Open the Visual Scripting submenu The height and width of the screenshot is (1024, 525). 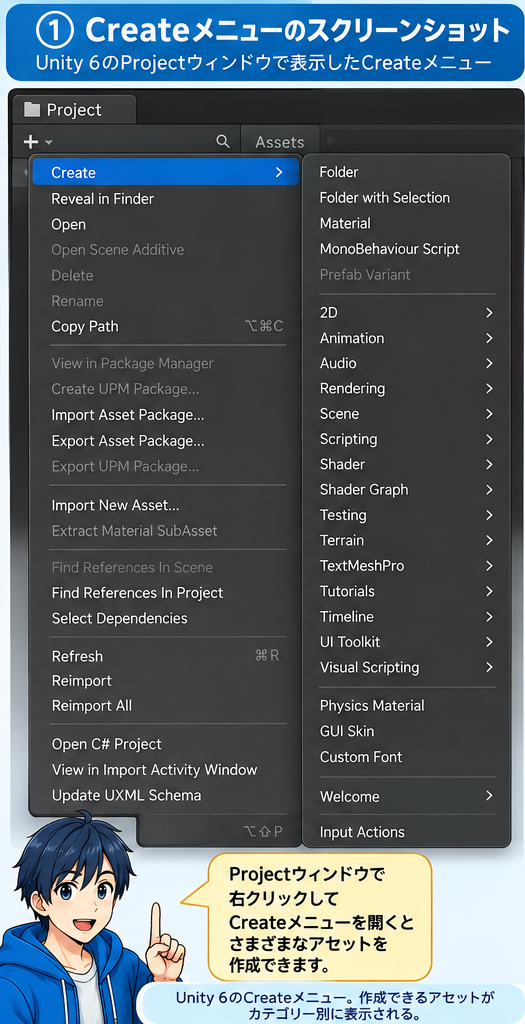406,668
